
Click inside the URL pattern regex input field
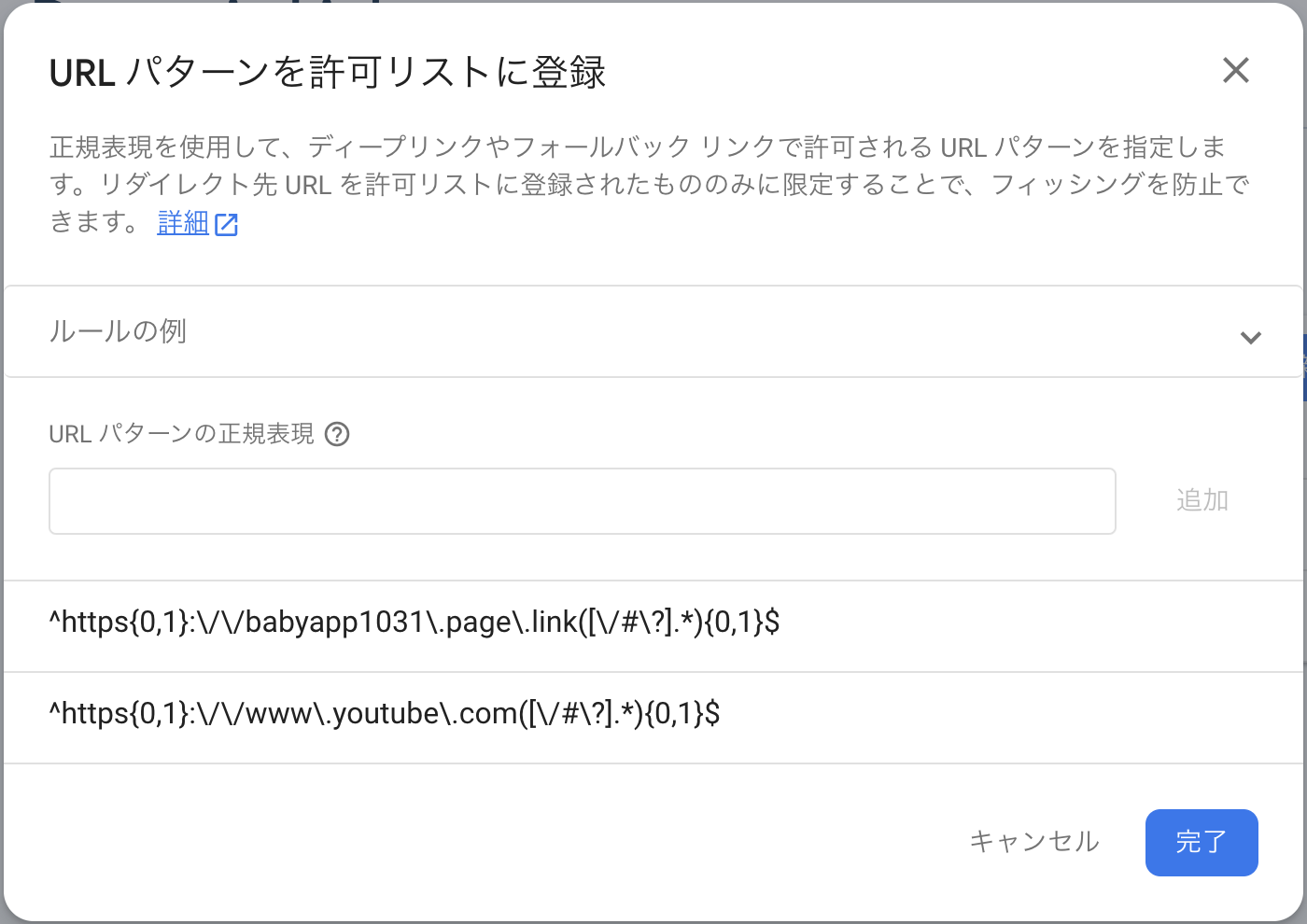point(582,500)
